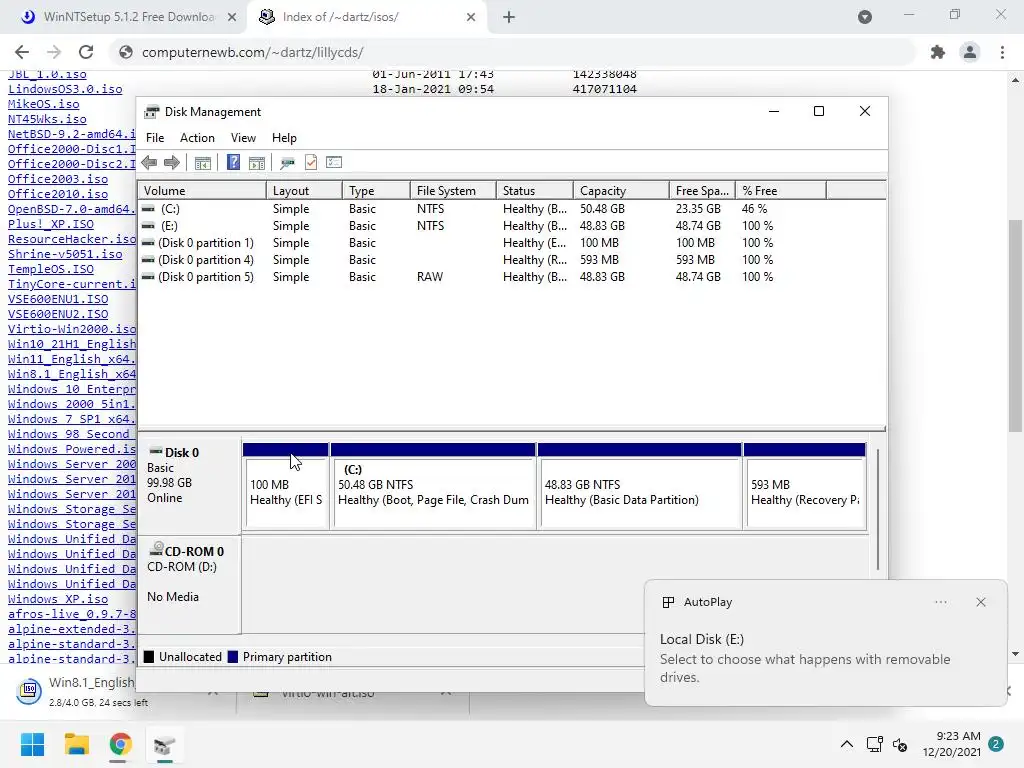Viewport: 1024px width, 768px height.
Task: Open the TempleOS.ISO link
Action: [51, 269]
